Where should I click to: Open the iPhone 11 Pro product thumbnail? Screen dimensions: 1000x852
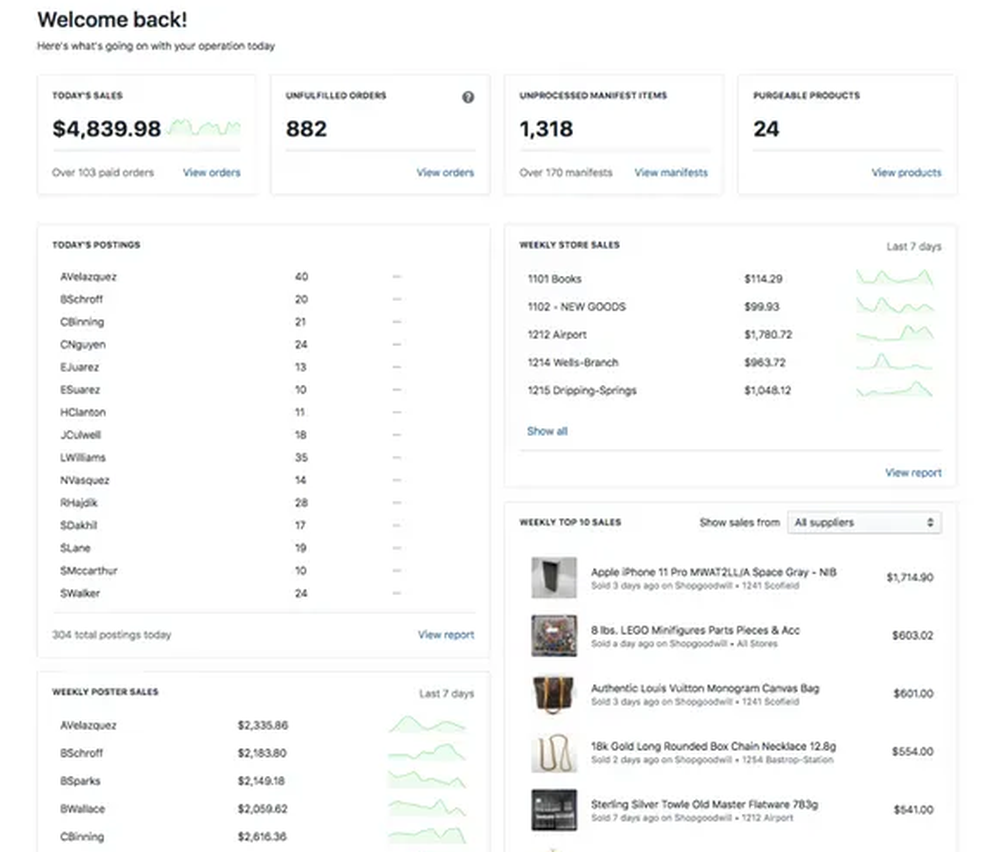(x=554, y=577)
